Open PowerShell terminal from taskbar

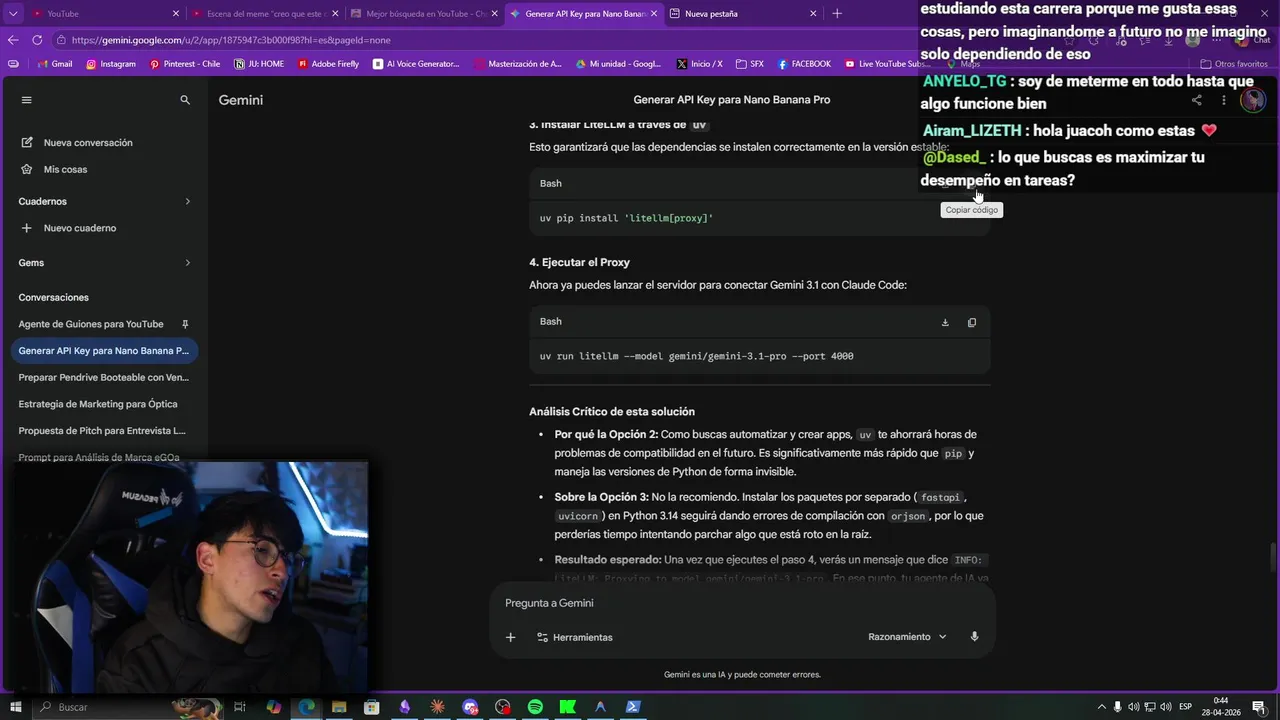tap(633, 707)
